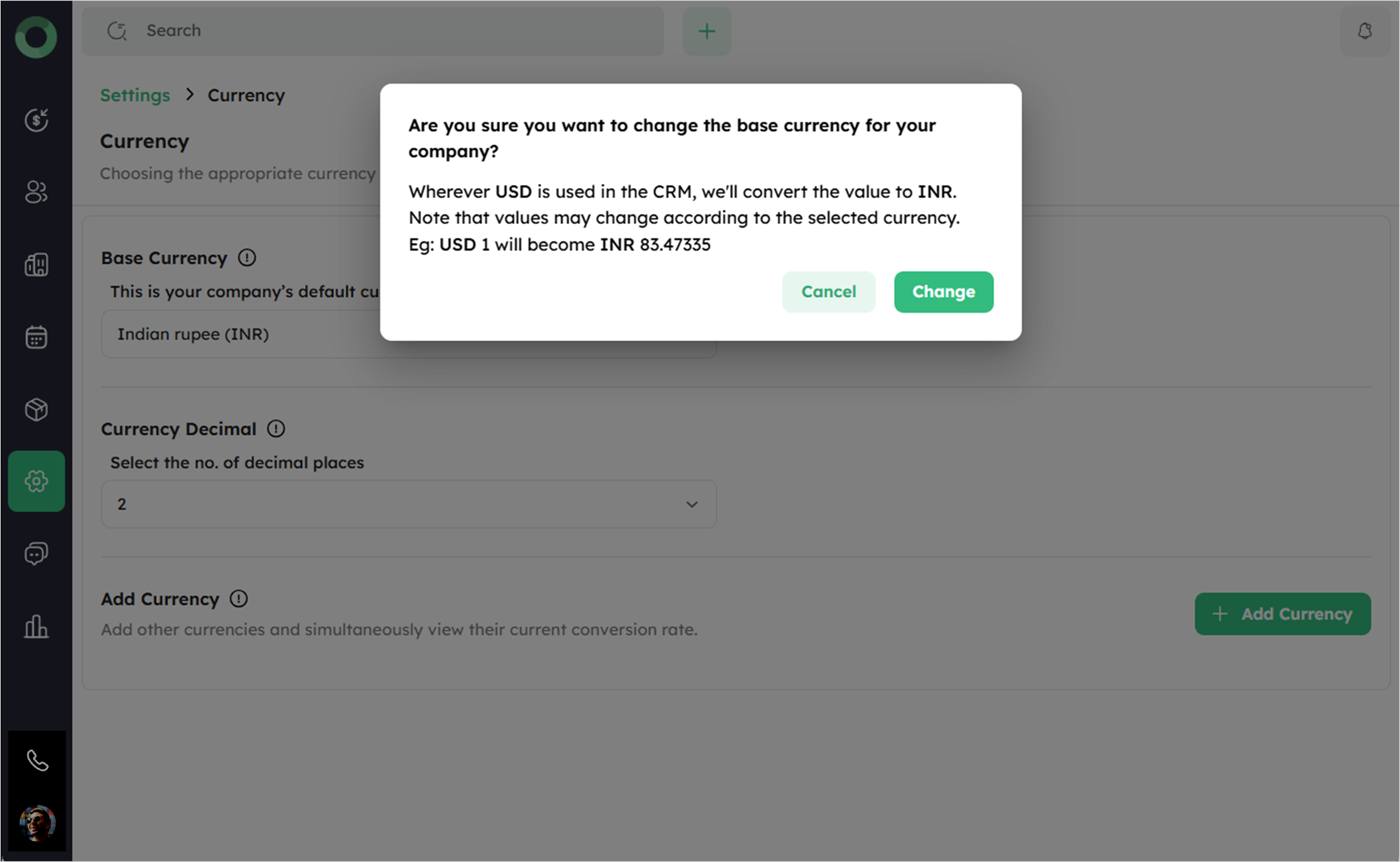This screenshot has width=1400, height=862.
Task: Click the phone dialer icon
Action: click(38, 761)
